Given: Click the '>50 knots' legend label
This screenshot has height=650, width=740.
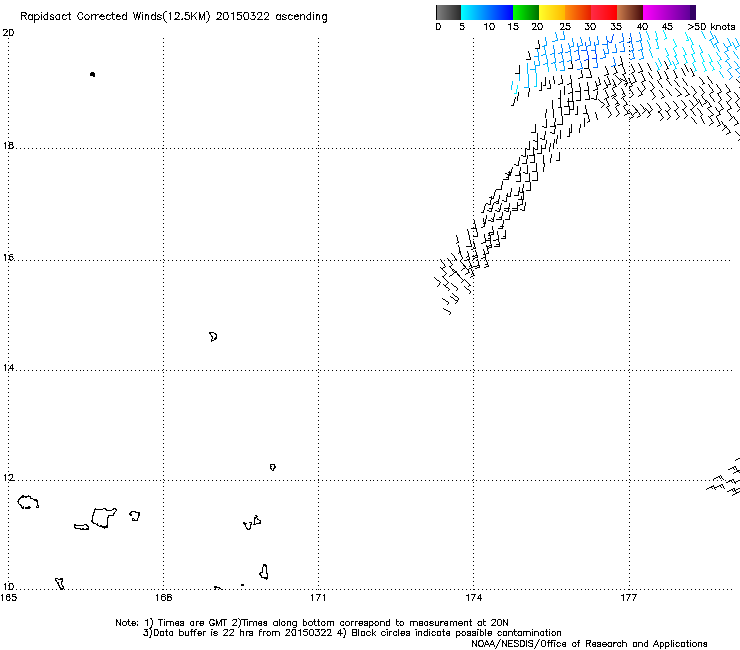Looking at the screenshot, I should [x=711, y=27].
